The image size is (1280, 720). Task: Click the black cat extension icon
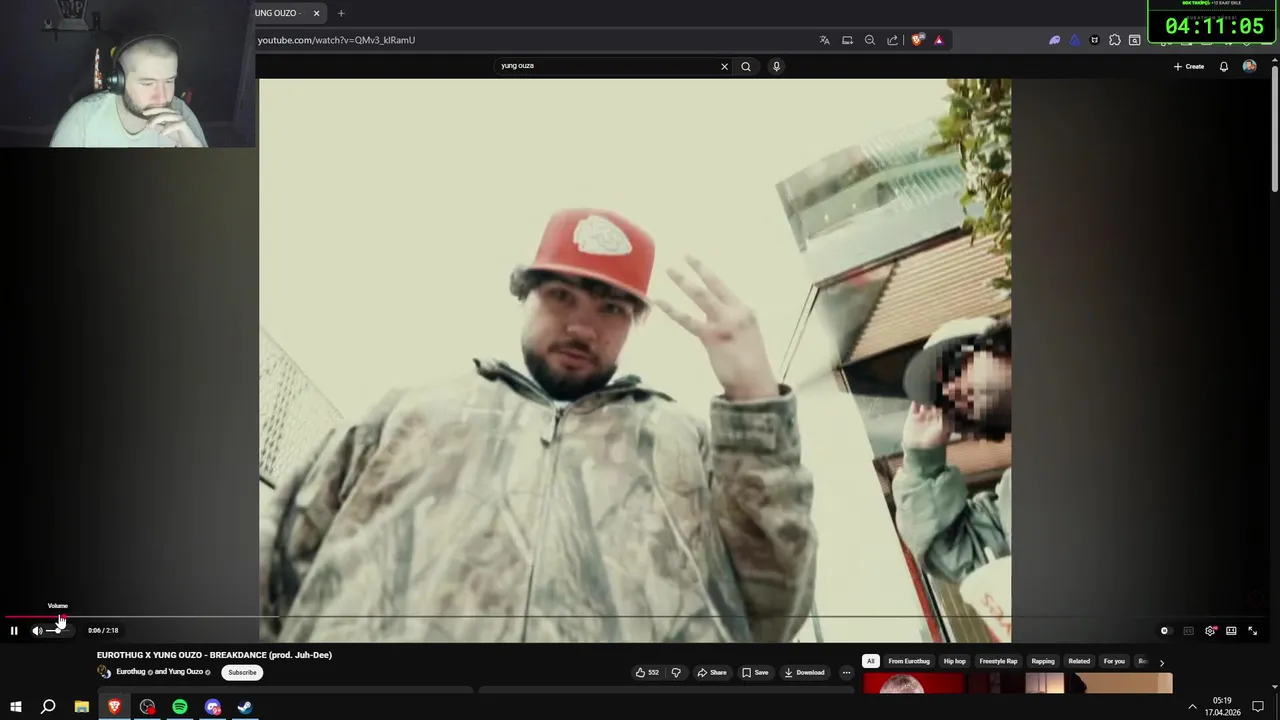click(1094, 40)
